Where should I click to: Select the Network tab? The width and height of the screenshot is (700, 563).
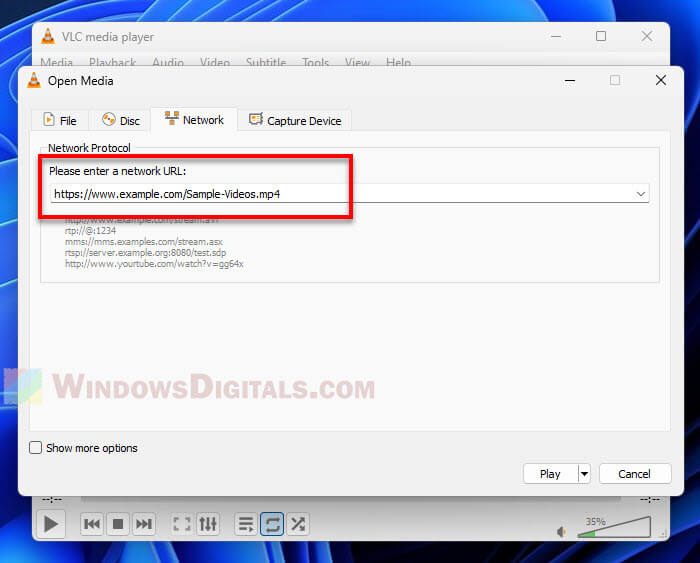coord(194,120)
